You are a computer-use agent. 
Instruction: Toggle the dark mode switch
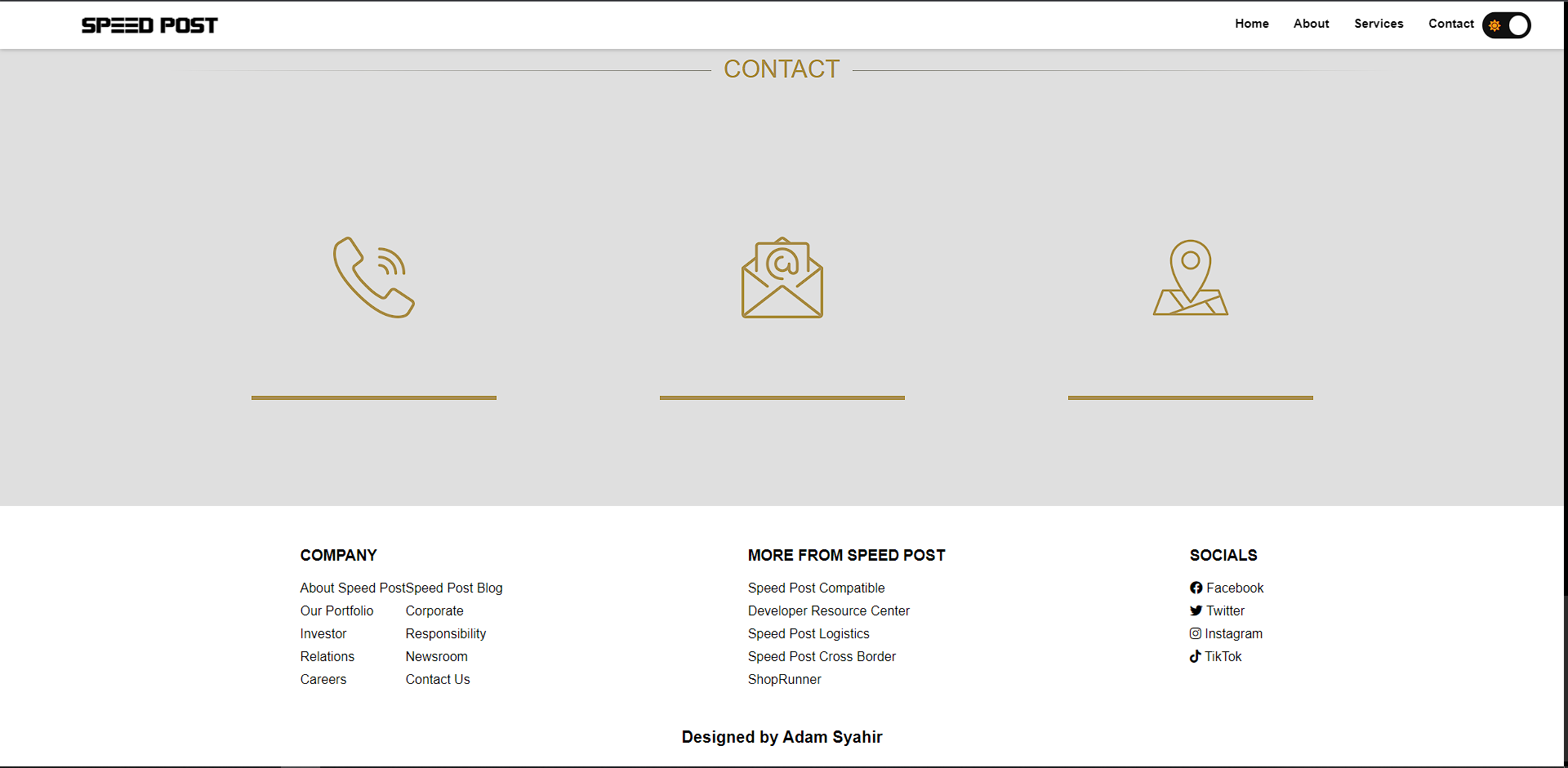coord(1506,25)
